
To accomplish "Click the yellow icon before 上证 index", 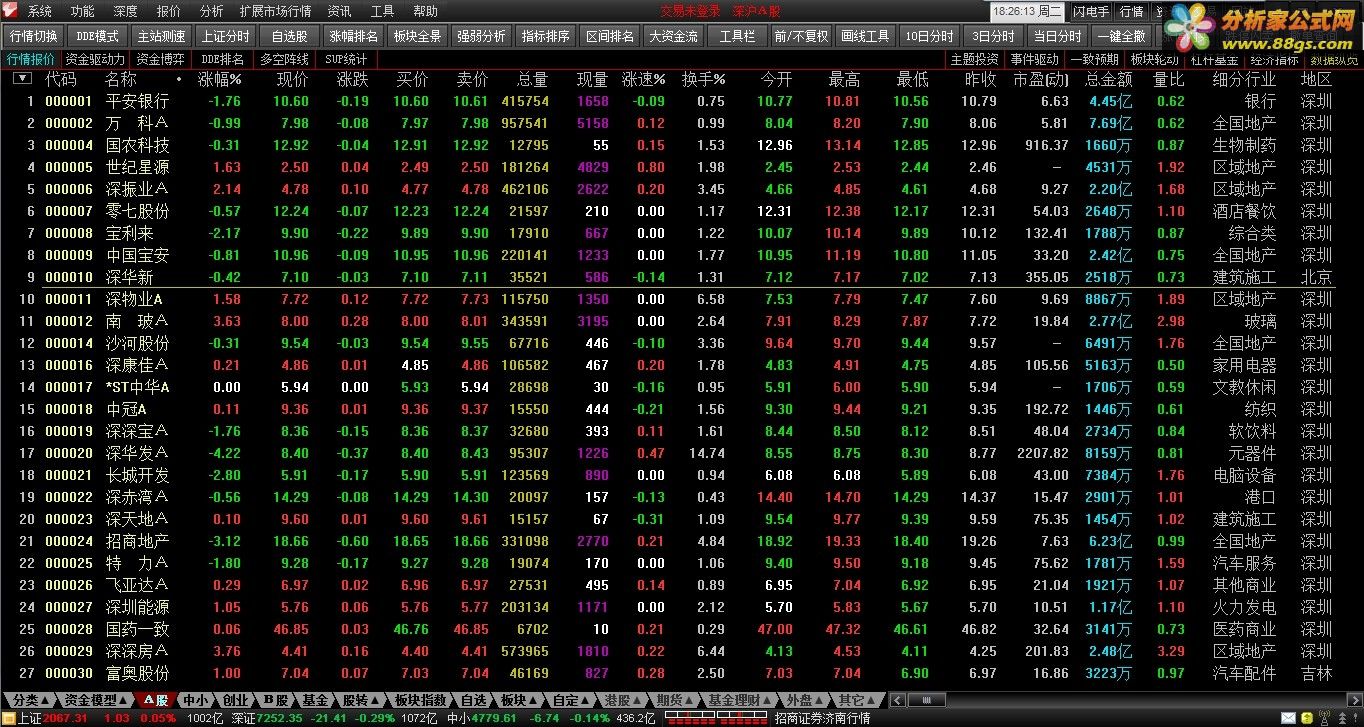I will click(x=10, y=718).
